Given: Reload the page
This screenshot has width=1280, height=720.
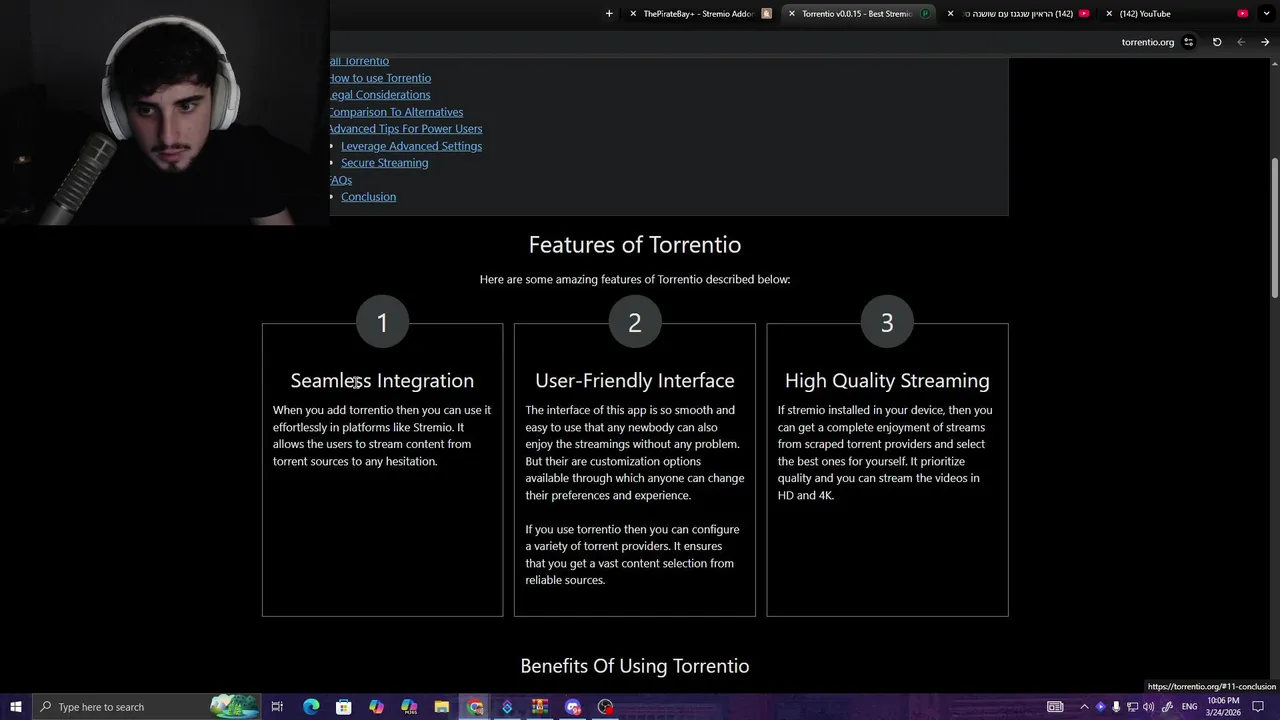Looking at the screenshot, I should coord(1217,42).
